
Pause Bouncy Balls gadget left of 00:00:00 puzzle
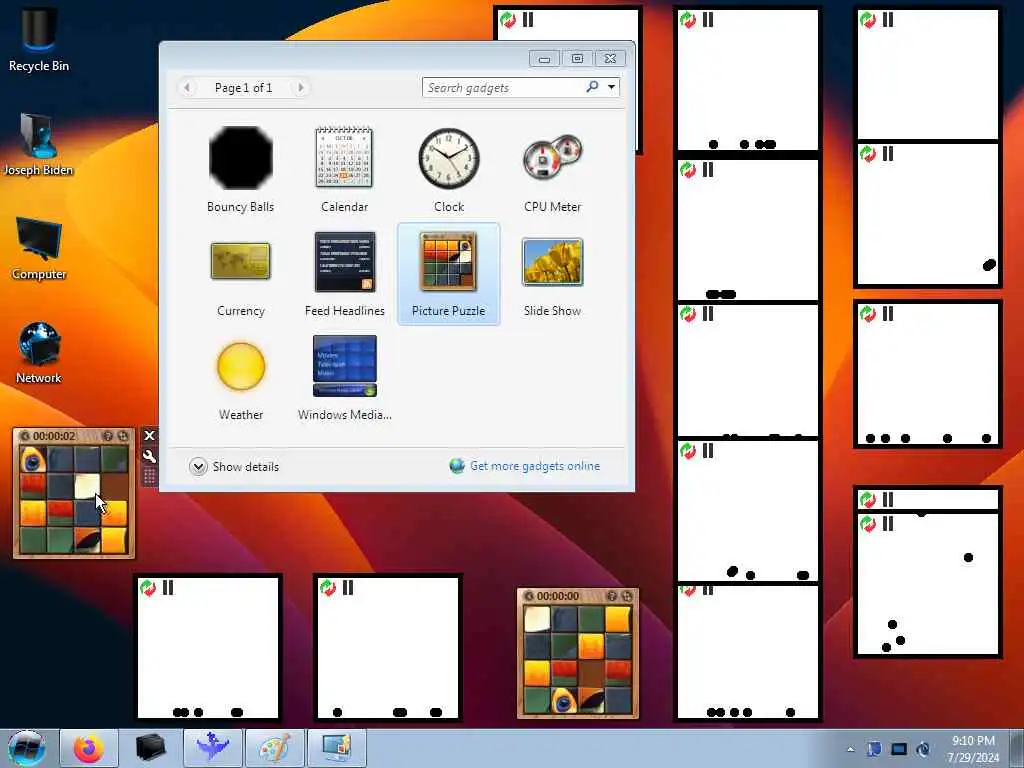click(x=347, y=588)
